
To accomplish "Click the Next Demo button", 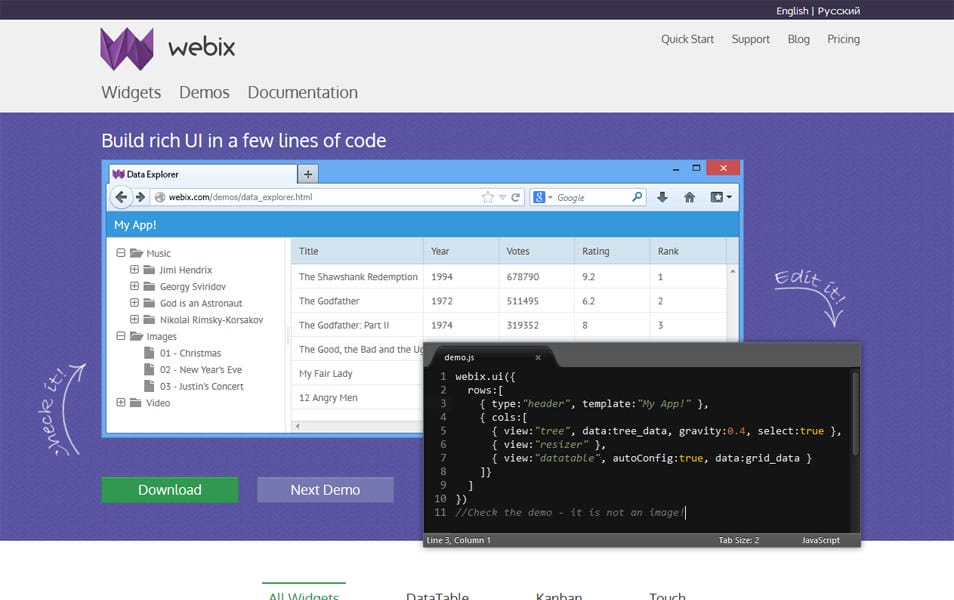I will click(325, 490).
